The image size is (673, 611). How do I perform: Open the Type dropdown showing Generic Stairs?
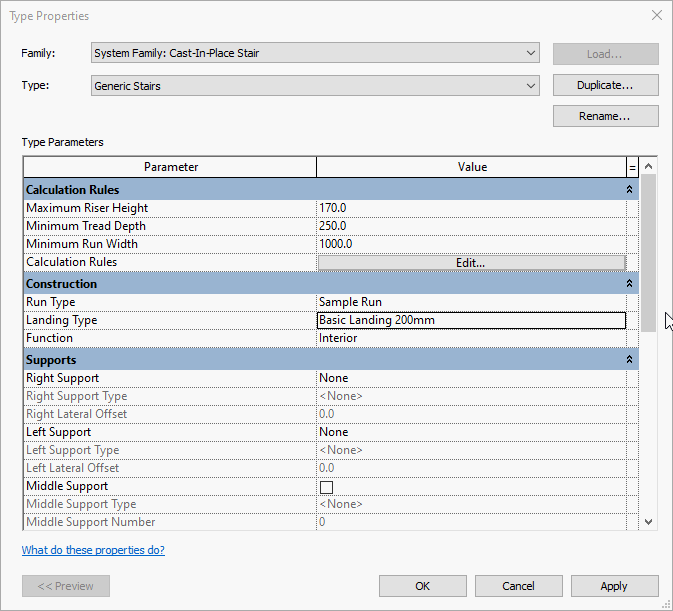pyautogui.click(x=315, y=85)
